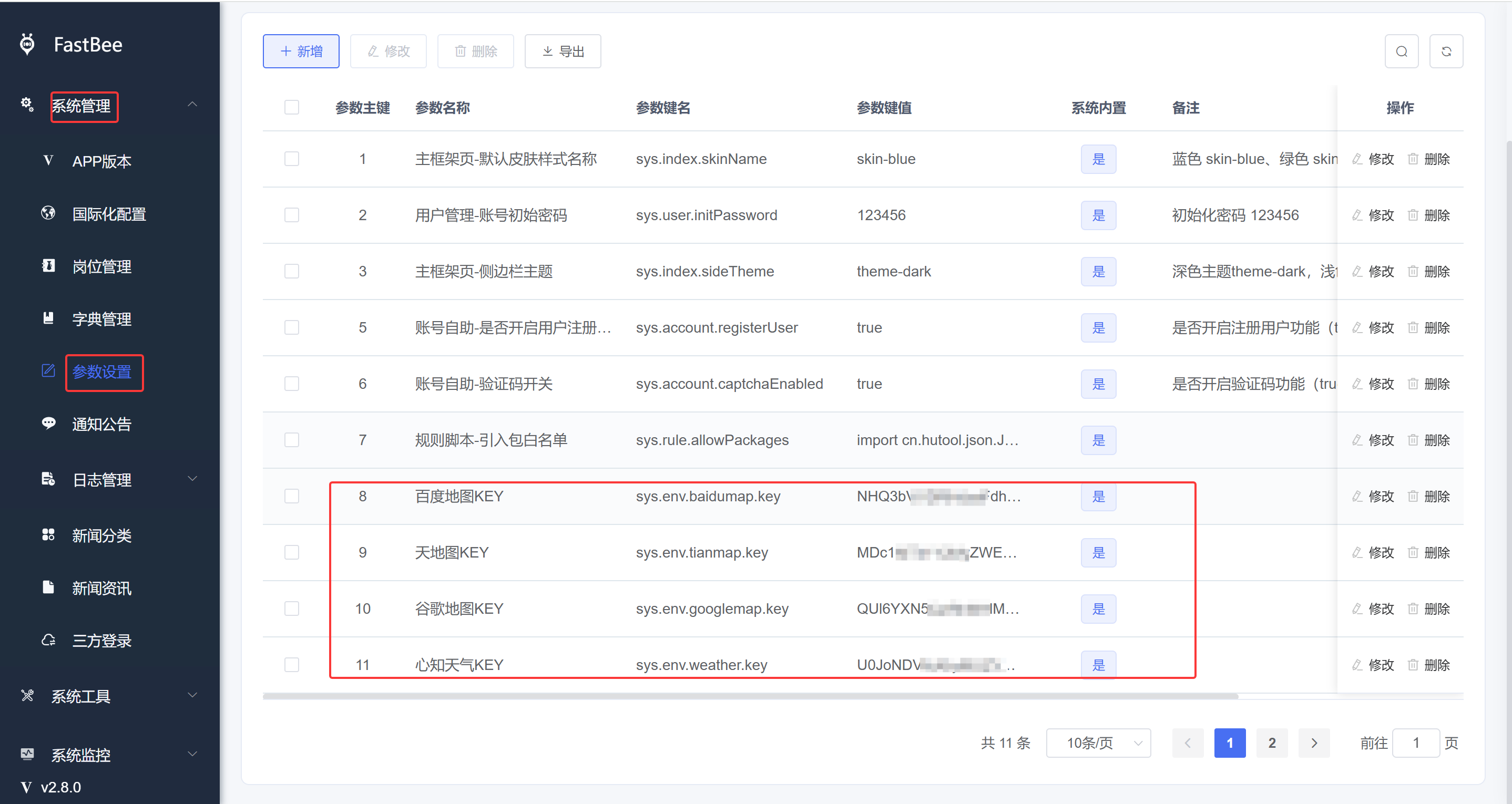Click the 新增 button

pyautogui.click(x=301, y=51)
